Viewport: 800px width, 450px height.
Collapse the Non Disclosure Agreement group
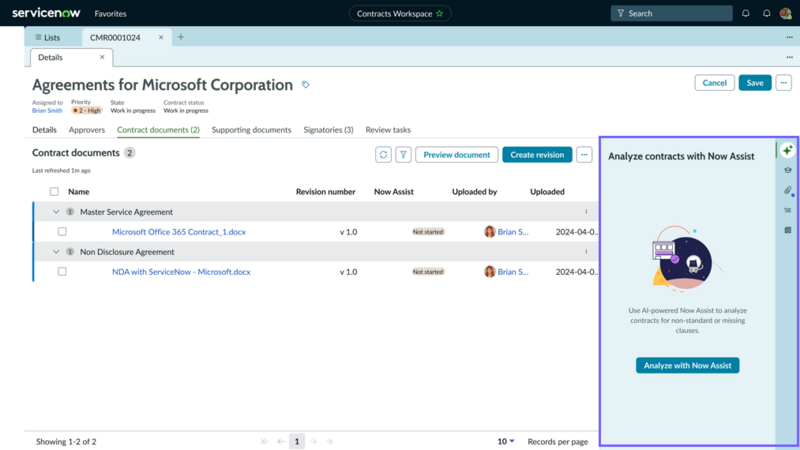56,252
